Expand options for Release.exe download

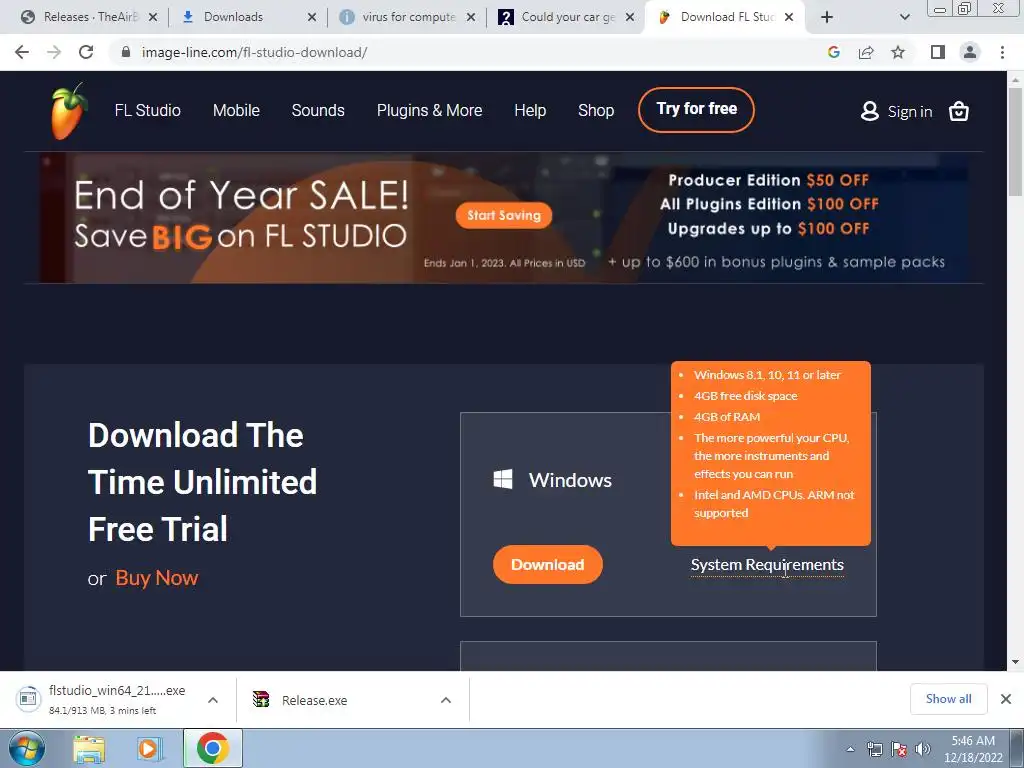pyautogui.click(x=446, y=699)
